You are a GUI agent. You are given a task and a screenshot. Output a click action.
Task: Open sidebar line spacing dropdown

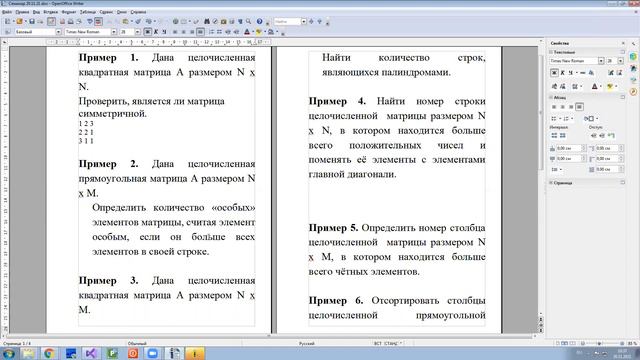556,169
